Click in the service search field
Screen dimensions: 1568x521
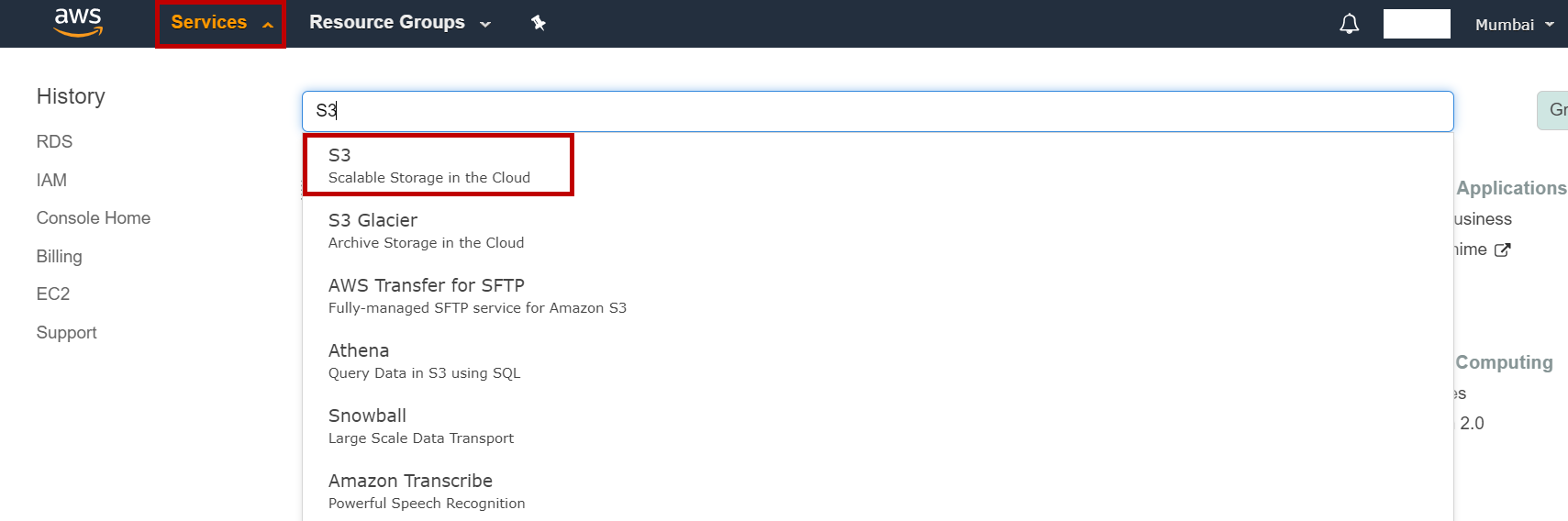tap(877, 111)
